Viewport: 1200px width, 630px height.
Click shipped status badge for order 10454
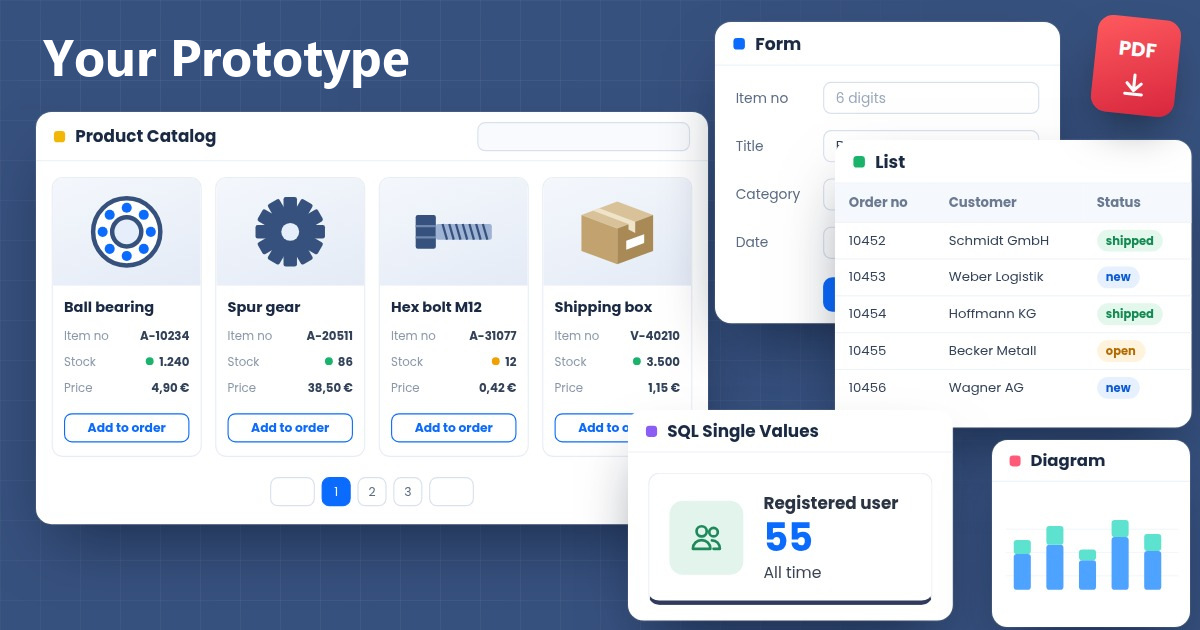[x=1129, y=314]
